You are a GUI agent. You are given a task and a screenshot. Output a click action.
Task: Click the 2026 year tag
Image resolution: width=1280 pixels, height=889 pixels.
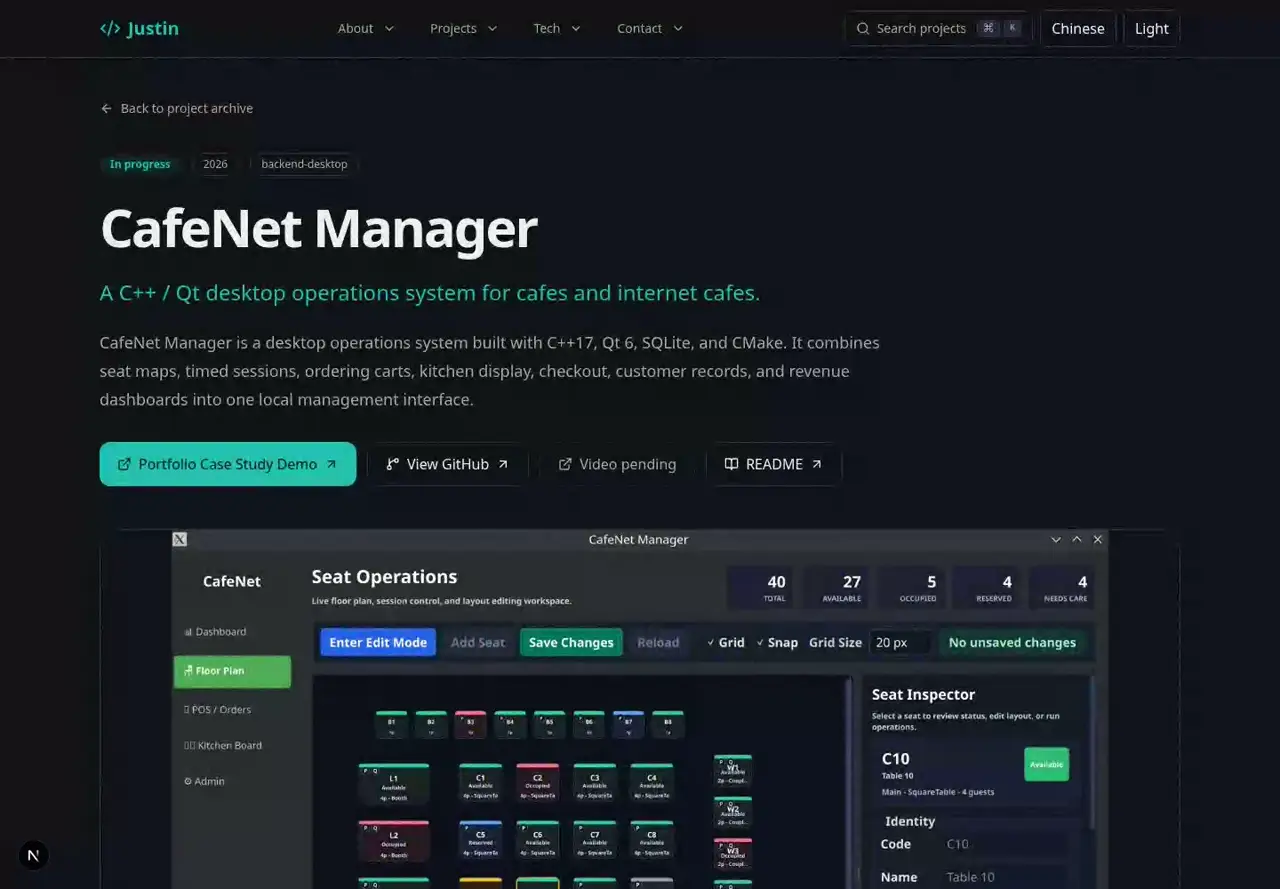(215, 164)
